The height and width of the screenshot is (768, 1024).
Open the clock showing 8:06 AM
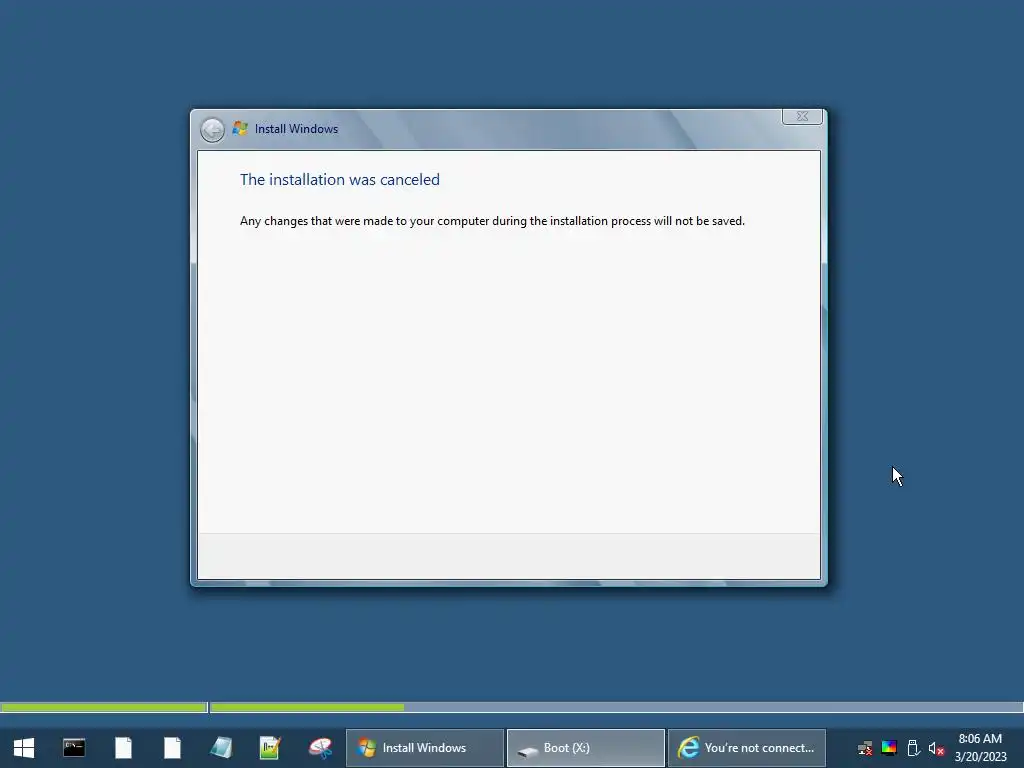click(x=980, y=748)
